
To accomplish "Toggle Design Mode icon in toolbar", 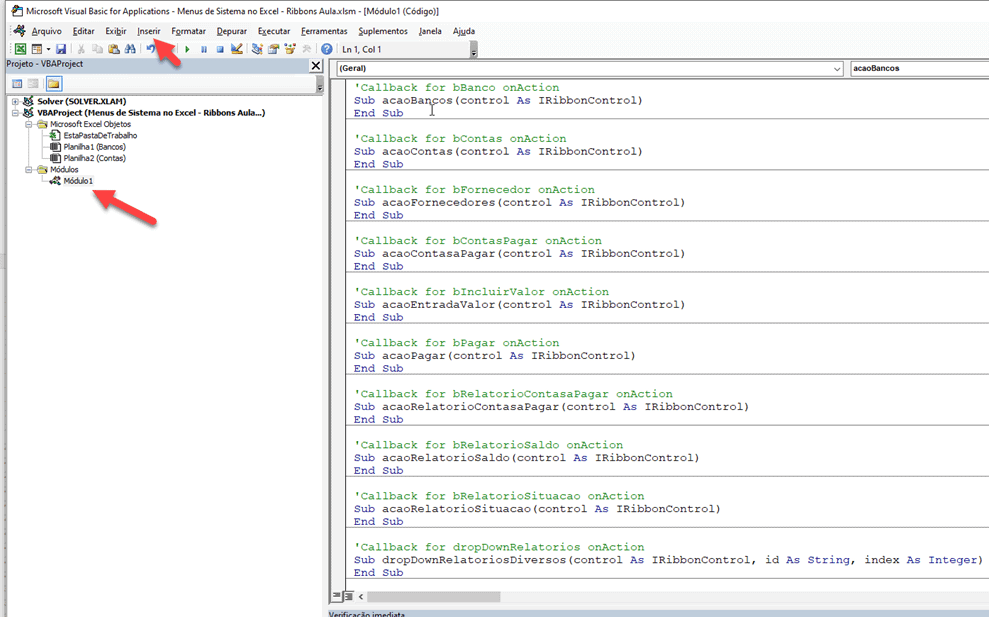I will [237, 49].
